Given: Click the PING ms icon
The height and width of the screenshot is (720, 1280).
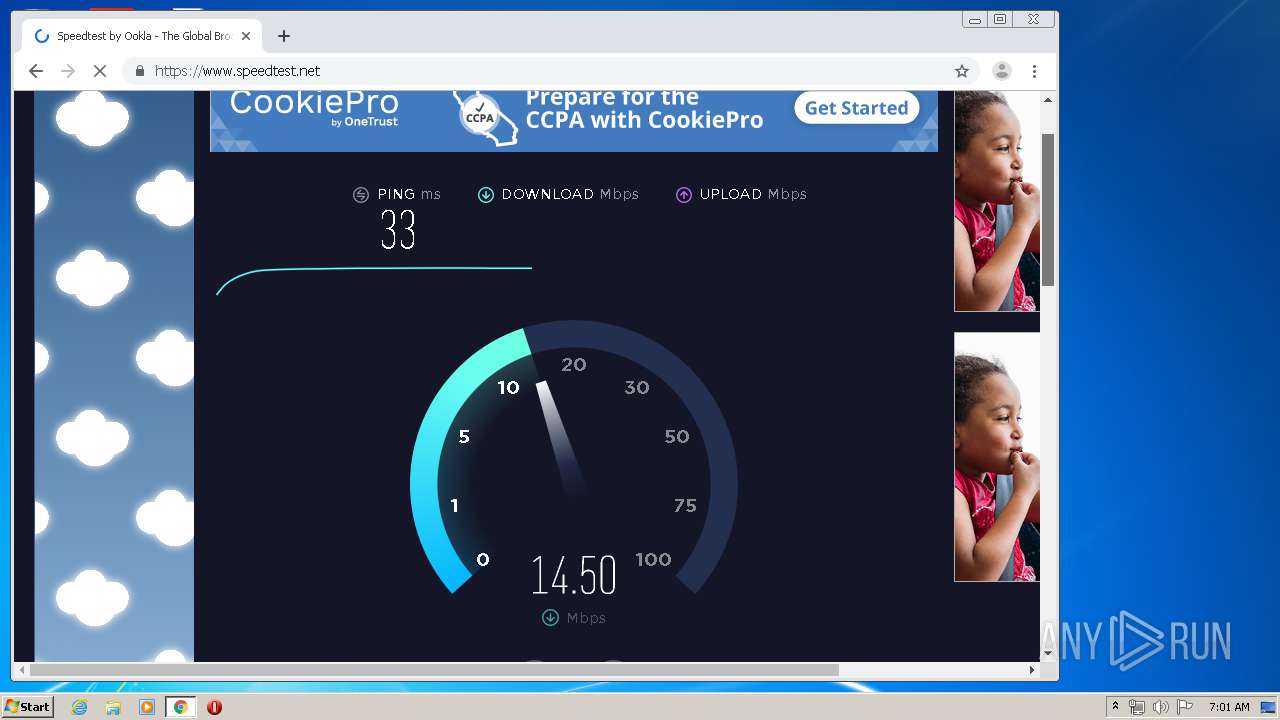Looking at the screenshot, I should coord(361,195).
